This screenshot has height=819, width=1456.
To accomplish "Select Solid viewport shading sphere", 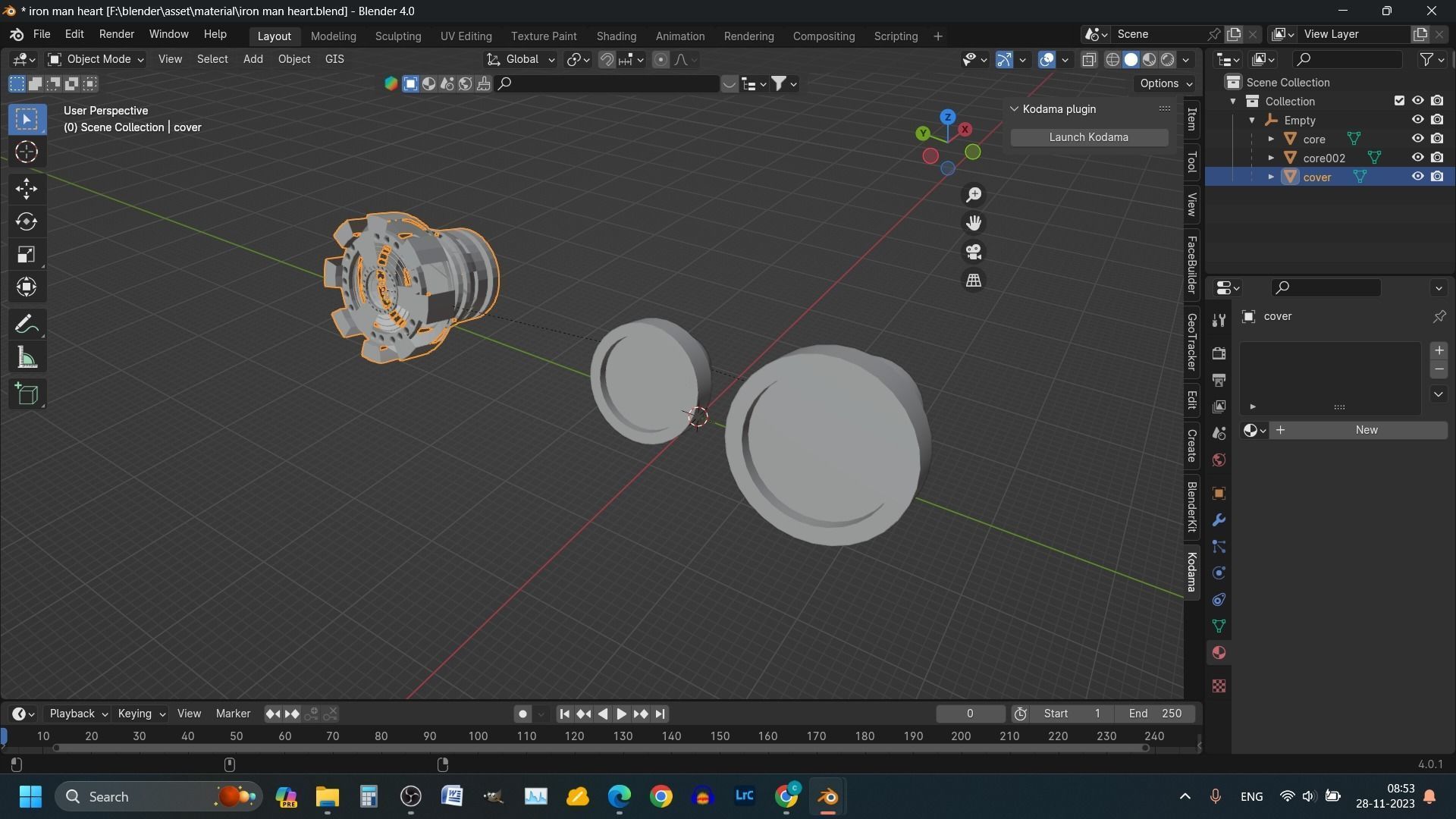I will click(x=1131, y=59).
